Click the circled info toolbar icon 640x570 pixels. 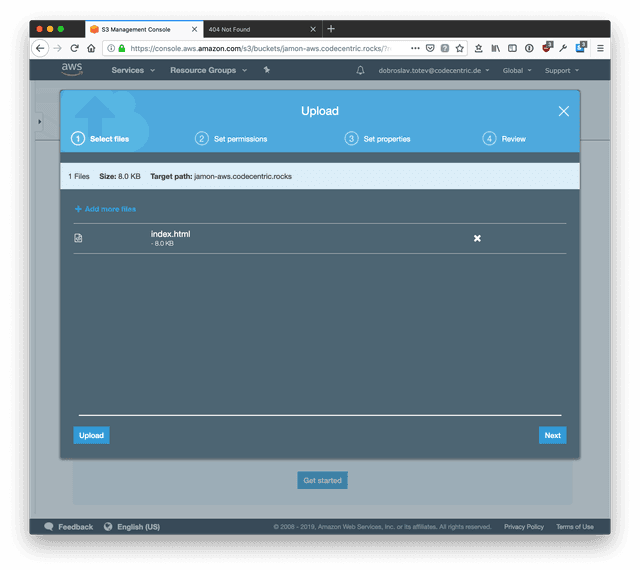529,48
